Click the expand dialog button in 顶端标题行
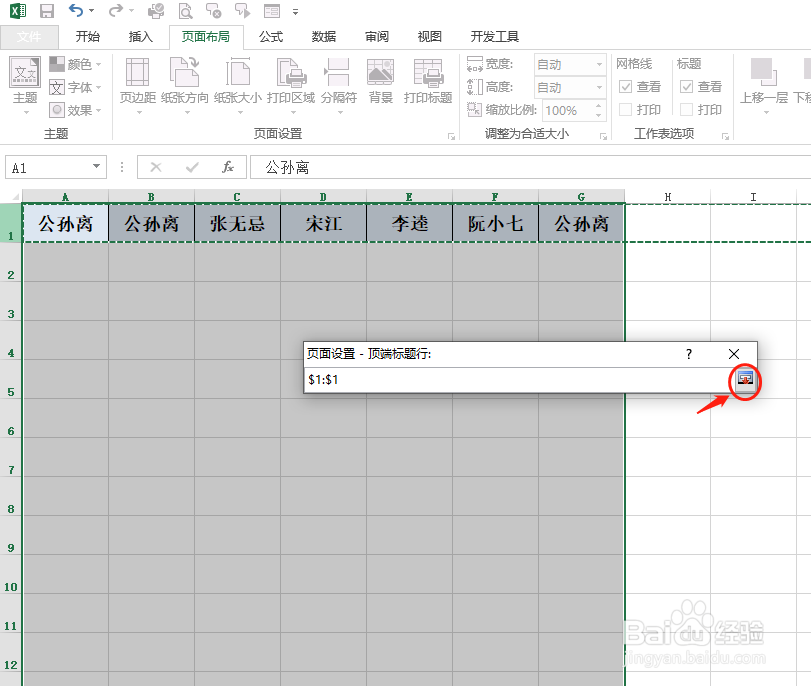 745,379
